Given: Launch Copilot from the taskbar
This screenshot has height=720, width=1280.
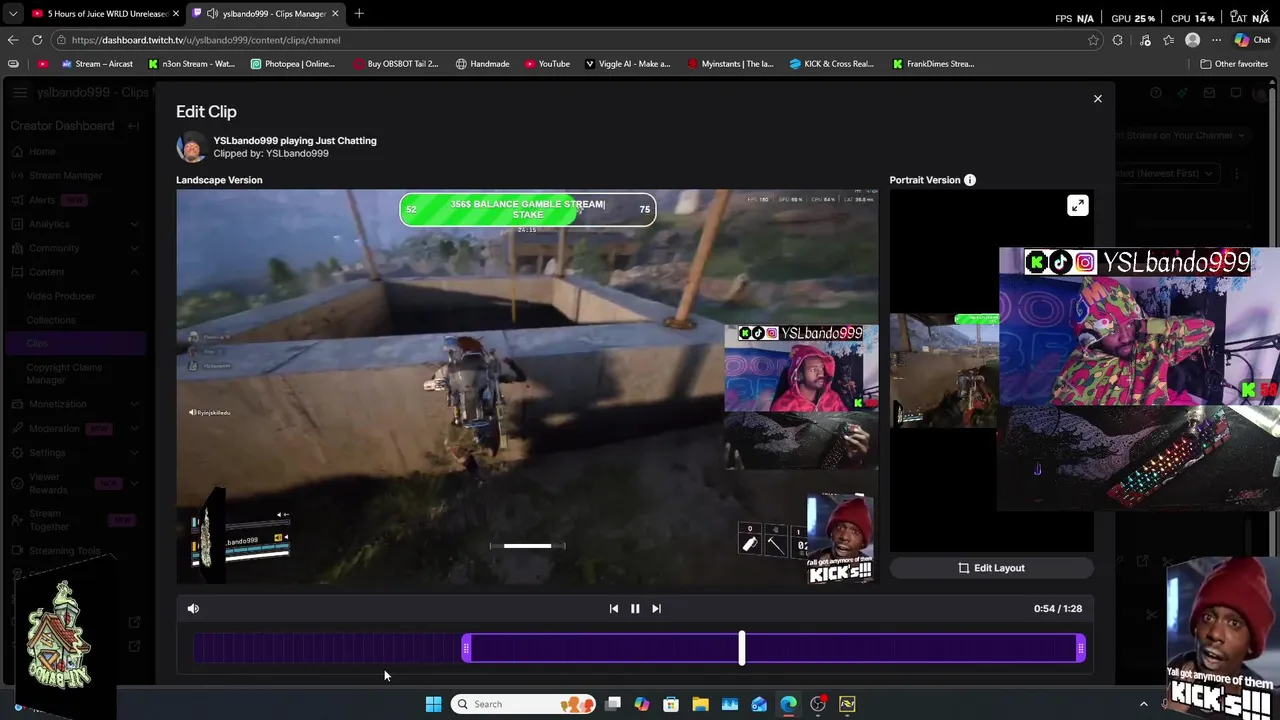Looking at the screenshot, I should click(642, 704).
